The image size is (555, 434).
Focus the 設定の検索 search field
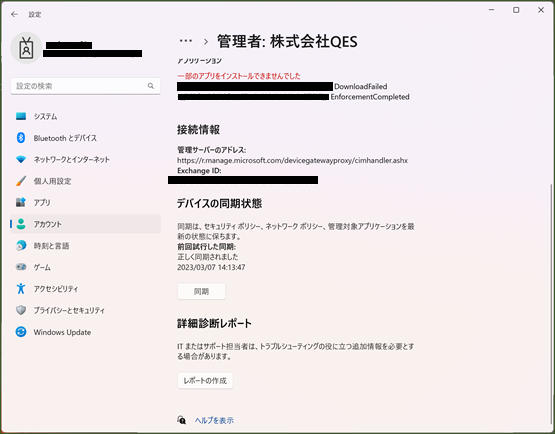(85, 86)
